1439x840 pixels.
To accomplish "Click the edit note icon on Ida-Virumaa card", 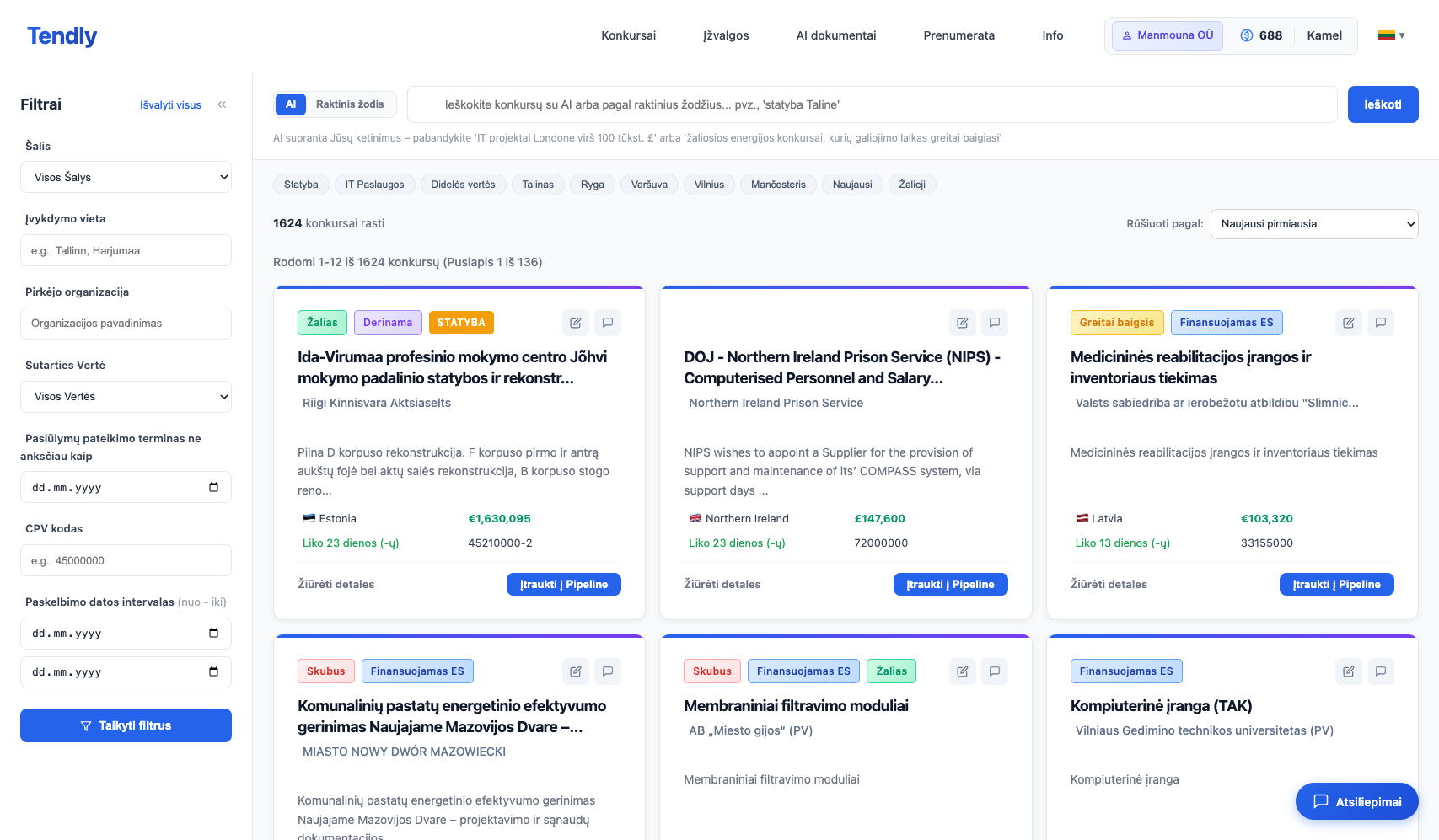I will pos(575,323).
